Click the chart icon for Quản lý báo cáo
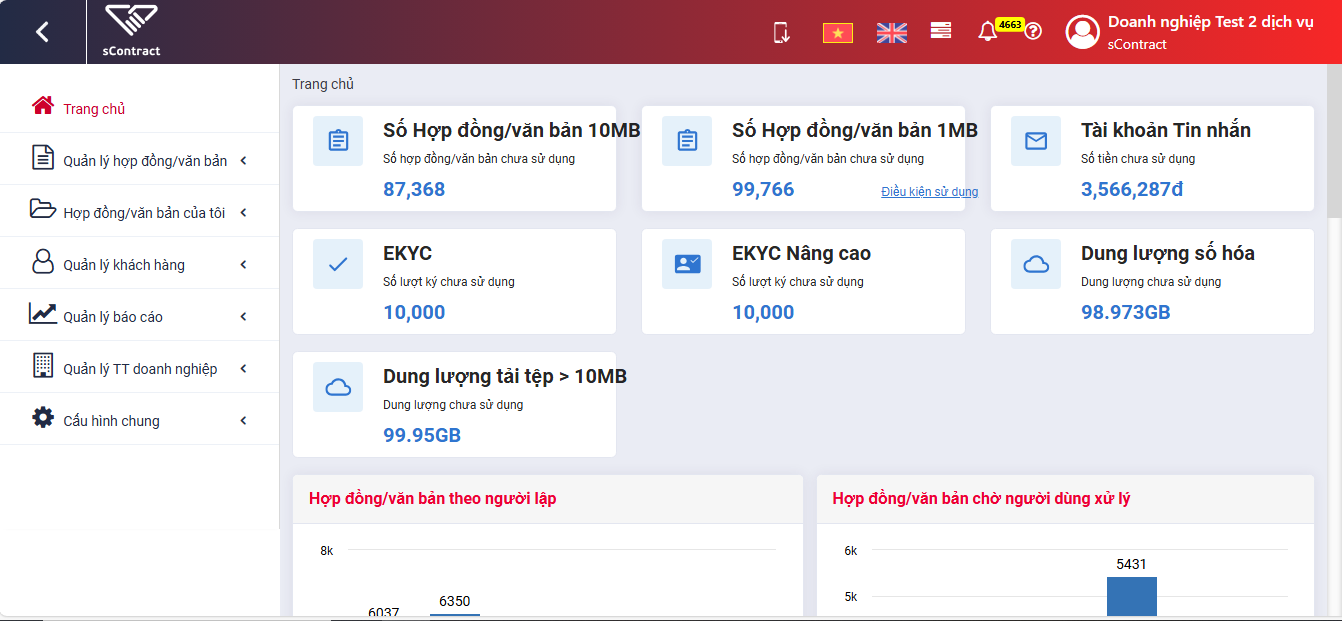The height and width of the screenshot is (621, 1342). point(42,313)
